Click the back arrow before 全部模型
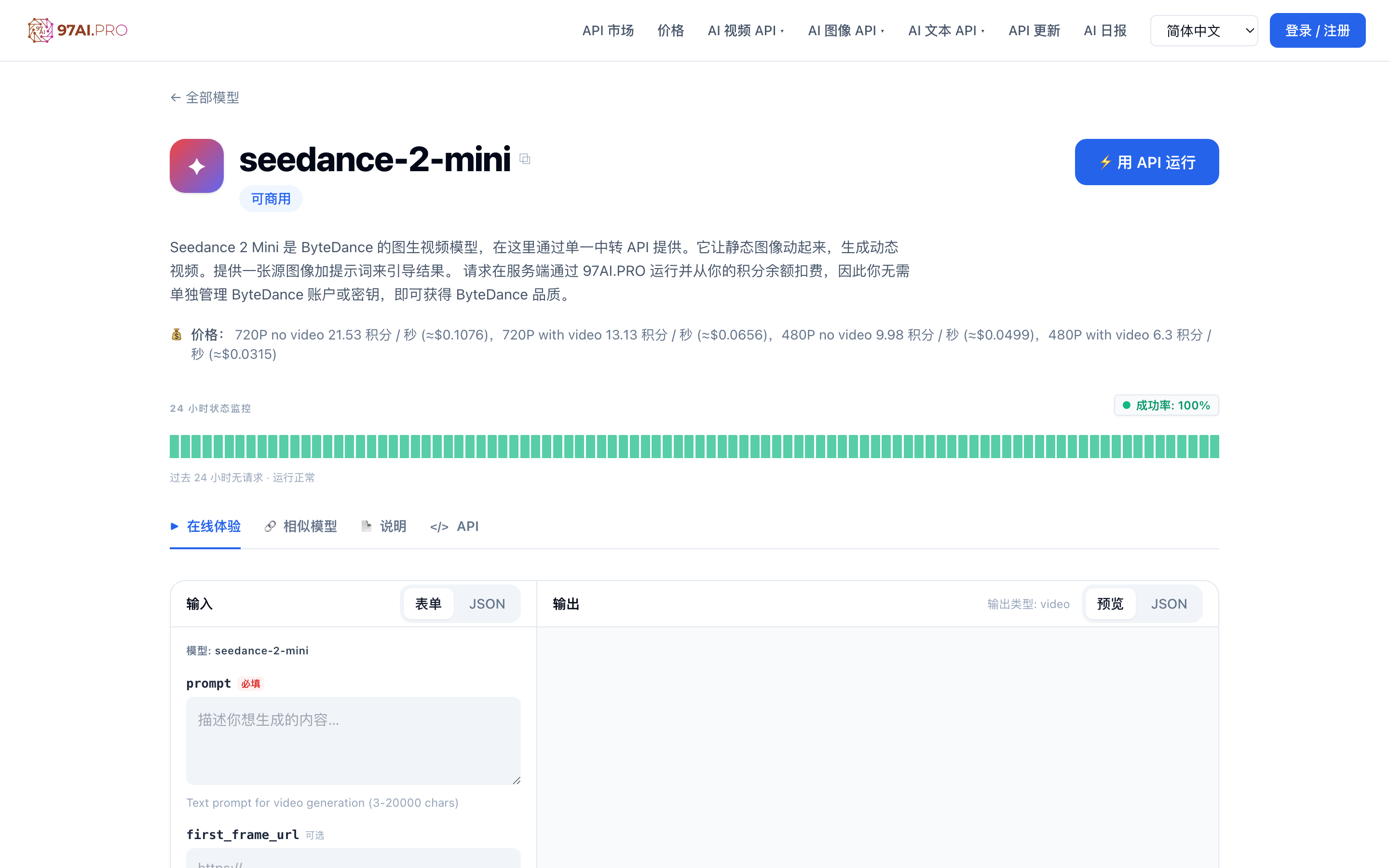1389x868 pixels. (x=176, y=97)
